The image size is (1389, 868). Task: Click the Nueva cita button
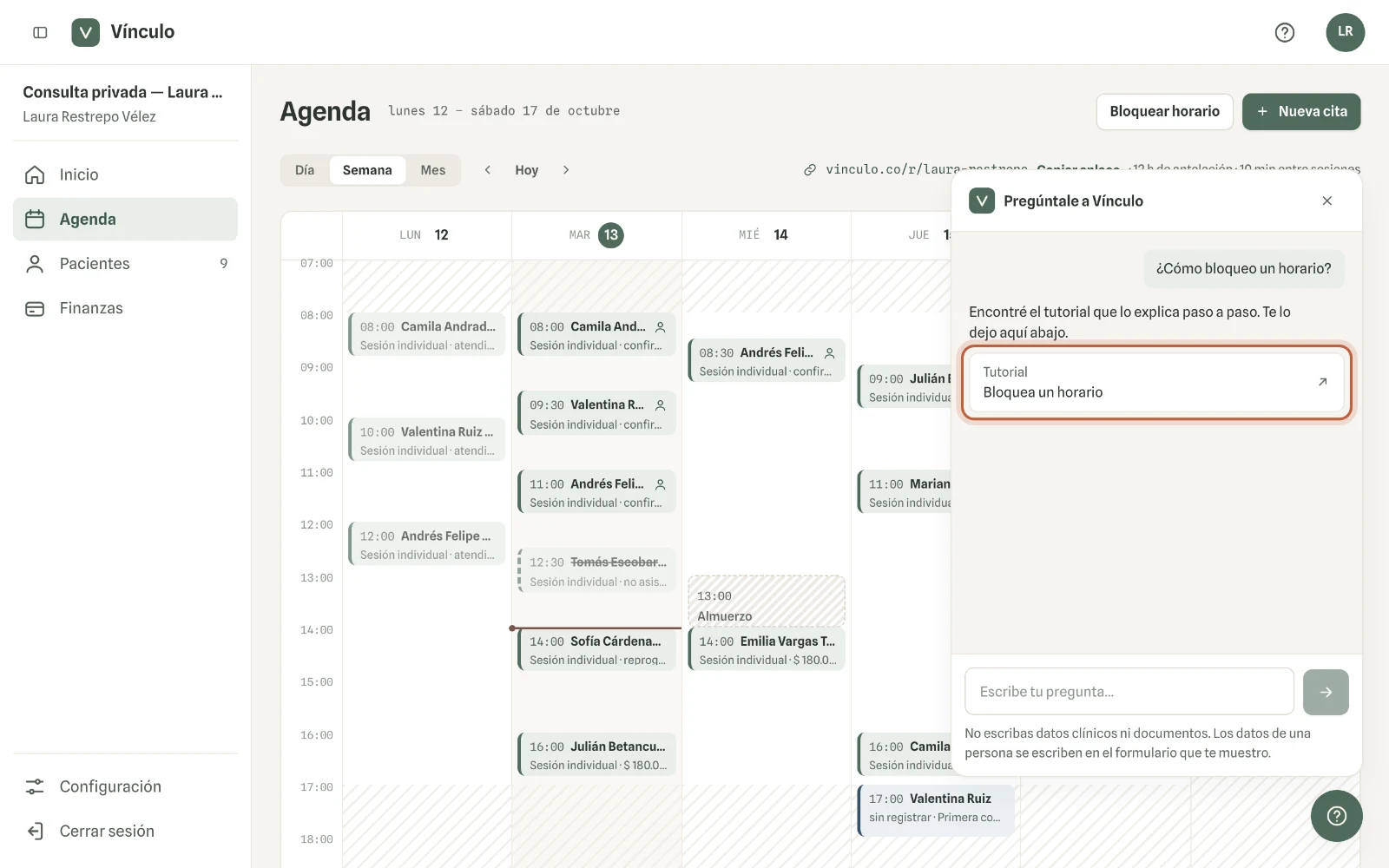pos(1301,112)
